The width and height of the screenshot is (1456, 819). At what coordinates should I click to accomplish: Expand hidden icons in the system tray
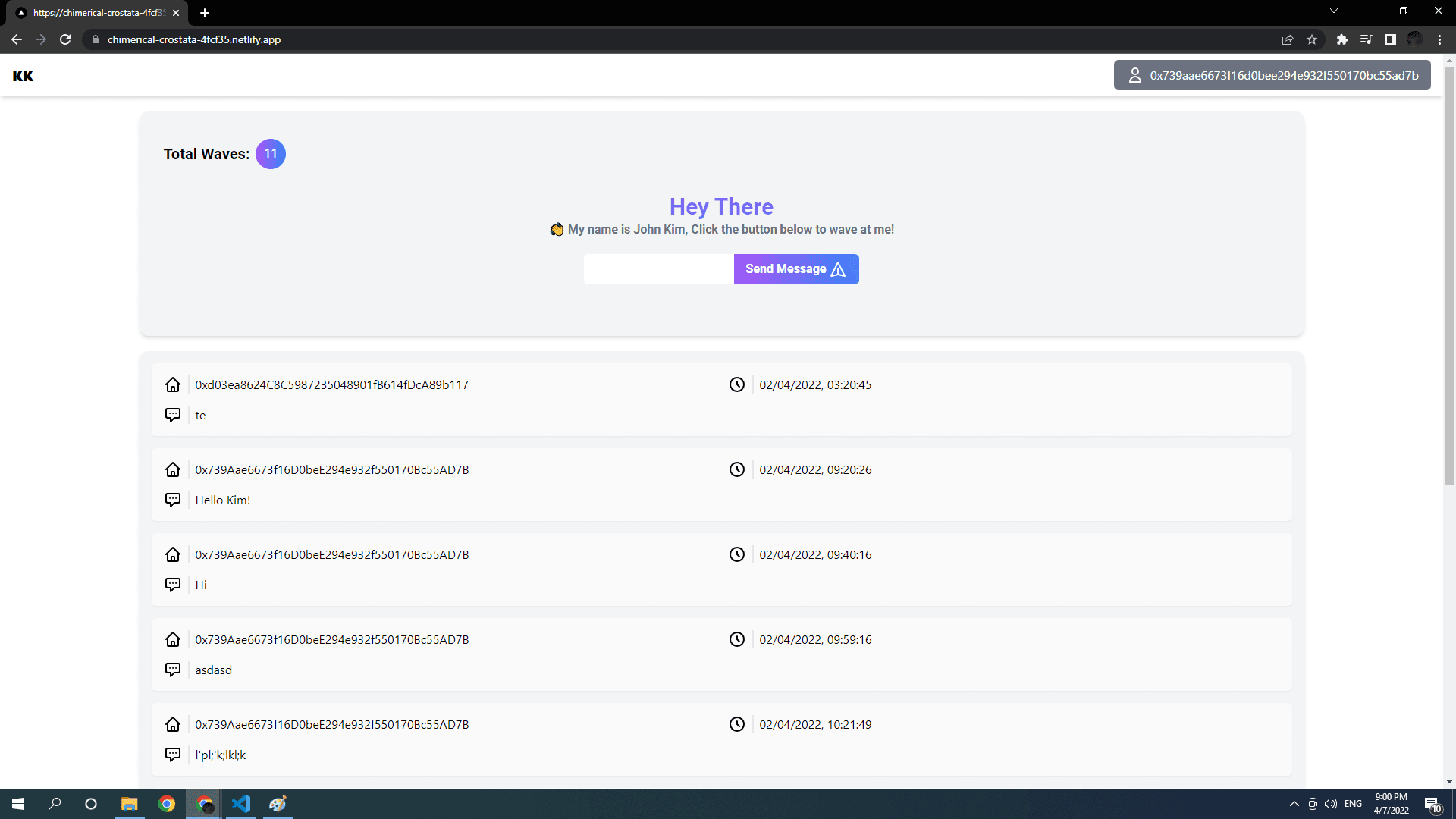click(1294, 804)
